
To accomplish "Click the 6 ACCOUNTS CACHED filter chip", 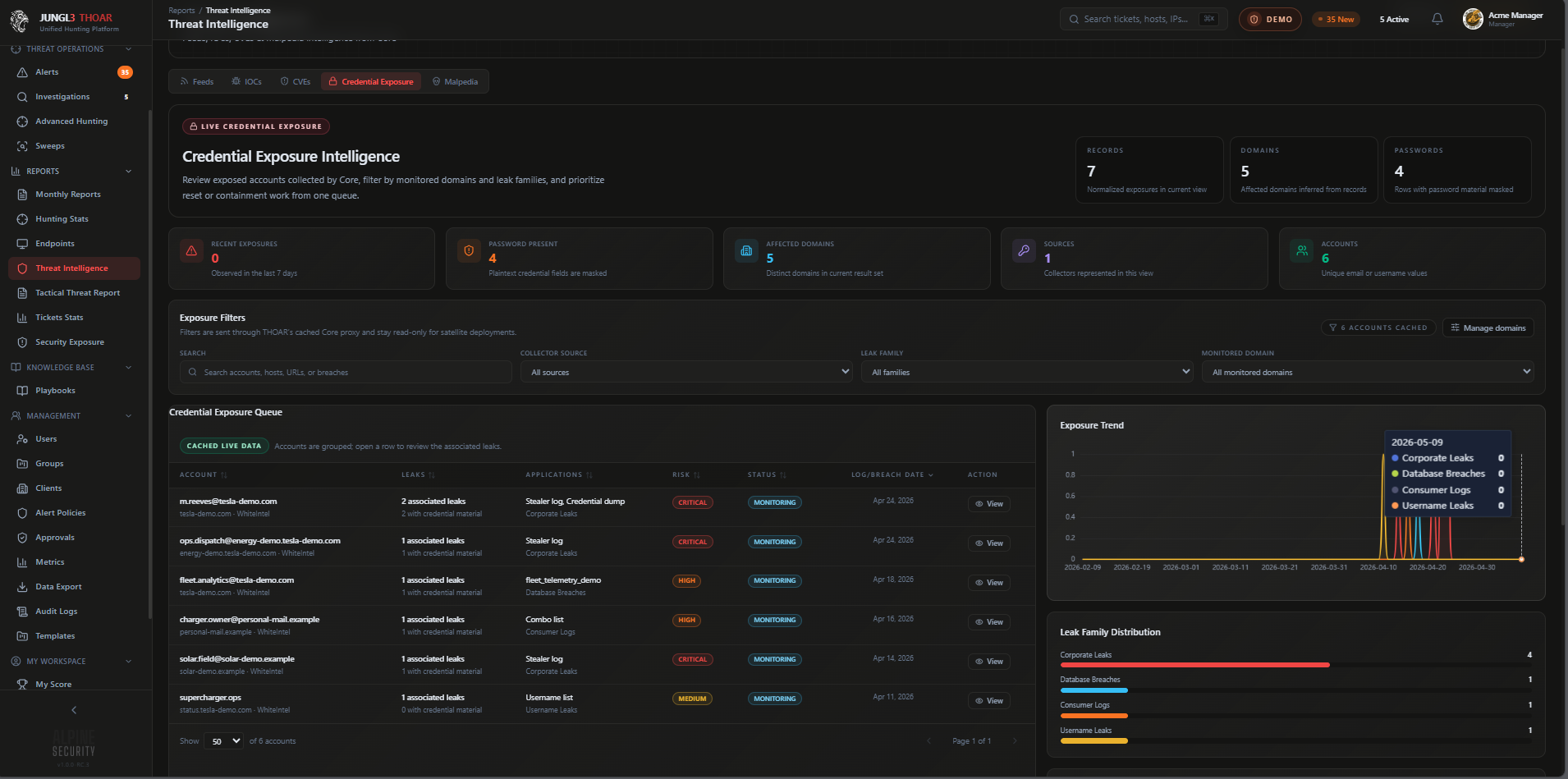I will [x=1378, y=328].
